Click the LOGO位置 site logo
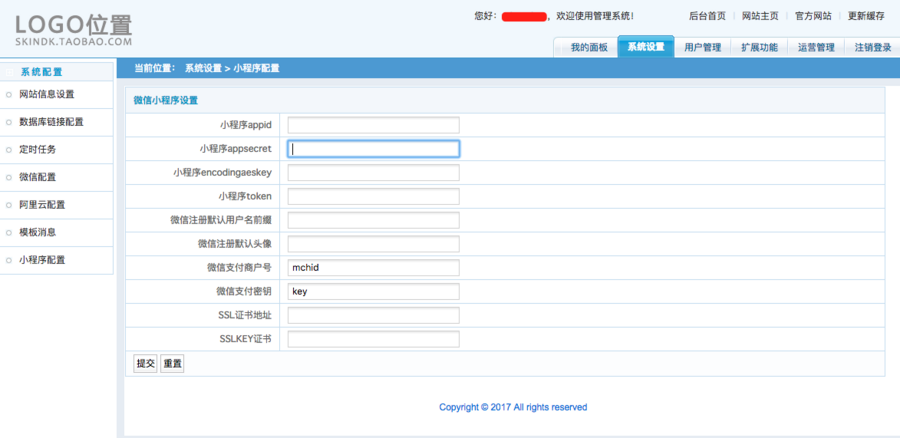The image size is (900, 438). tap(73, 29)
